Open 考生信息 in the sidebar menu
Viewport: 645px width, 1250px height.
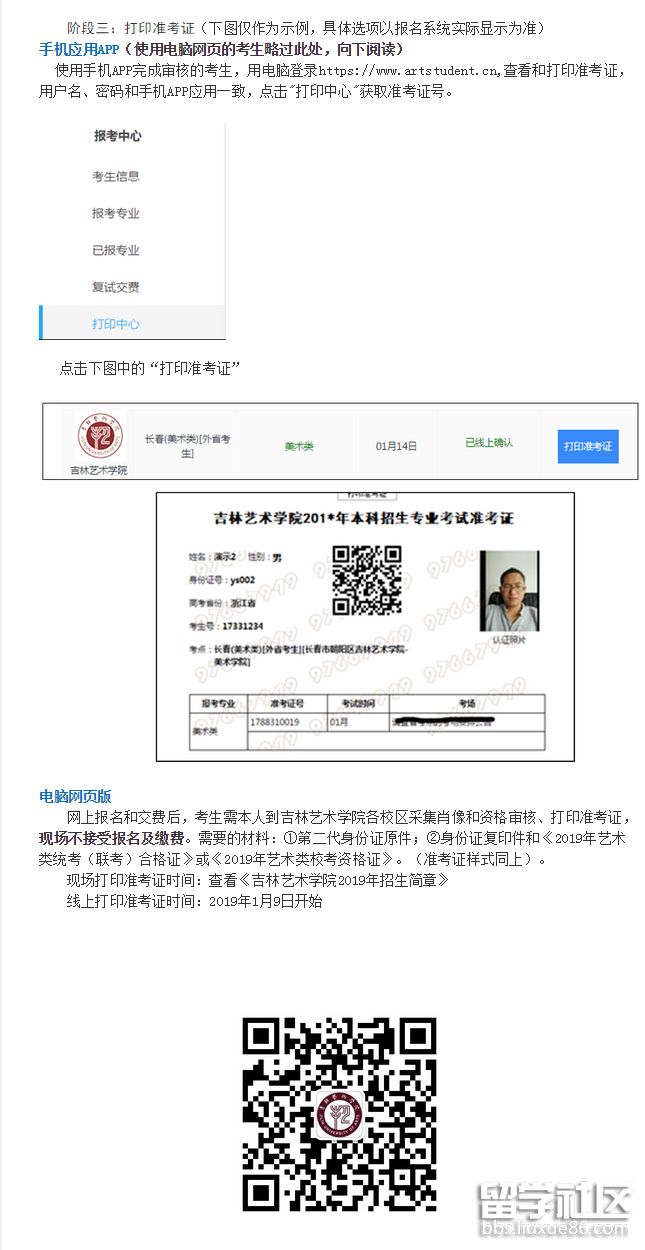coord(116,177)
